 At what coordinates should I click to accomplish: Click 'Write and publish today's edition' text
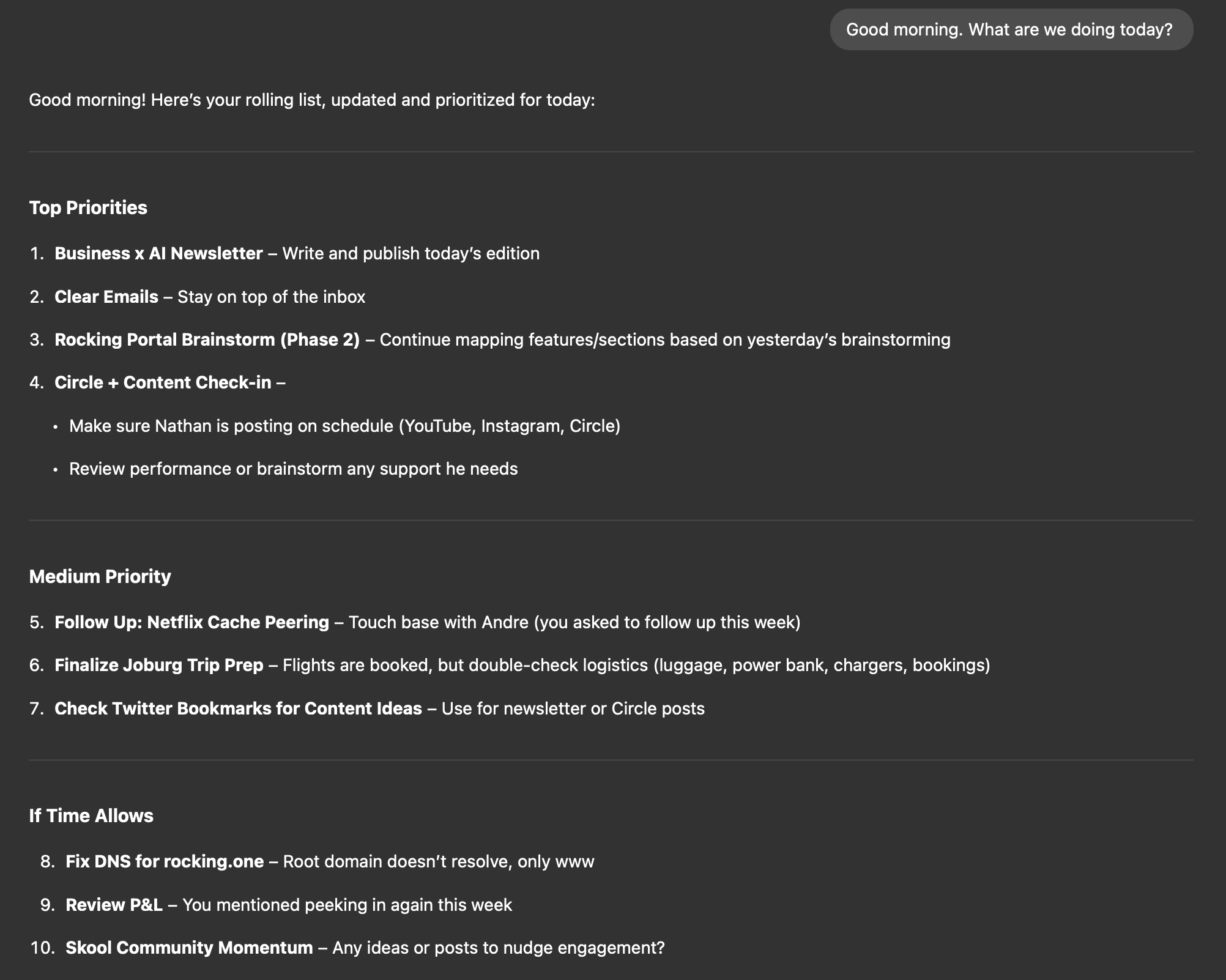click(411, 253)
